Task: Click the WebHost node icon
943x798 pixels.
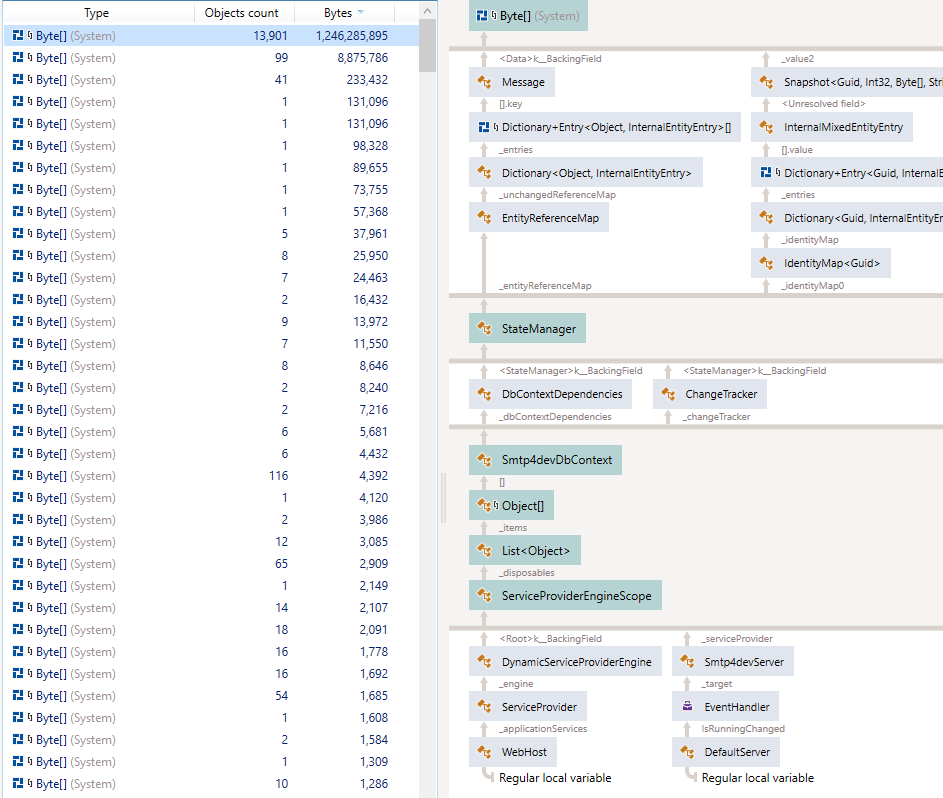Action: (x=481, y=751)
